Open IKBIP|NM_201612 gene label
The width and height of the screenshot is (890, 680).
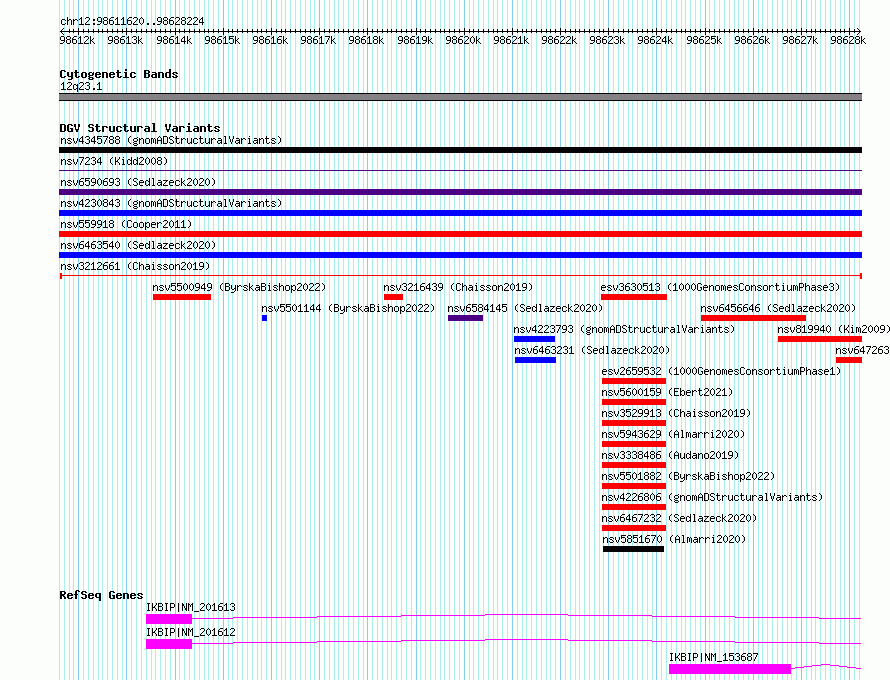tap(191, 632)
